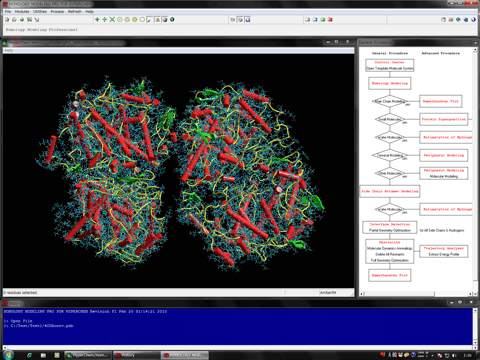Open the File menu
This screenshot has width=480, height=360.
[8, 11]
